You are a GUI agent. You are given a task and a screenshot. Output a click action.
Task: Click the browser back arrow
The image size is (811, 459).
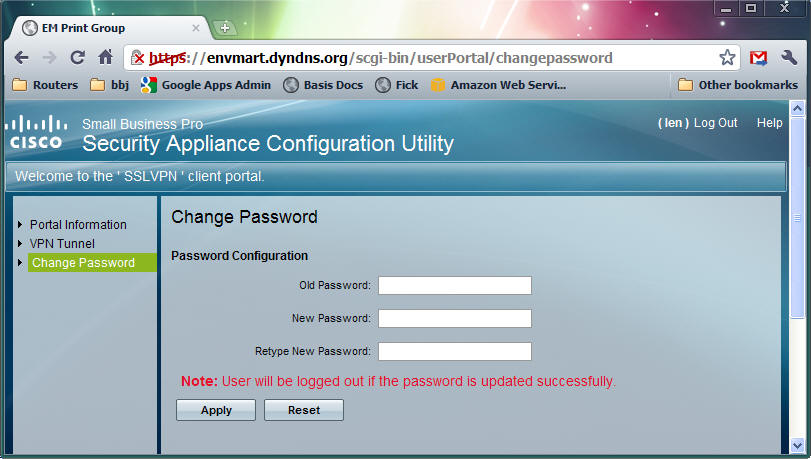tap(21, 58)
